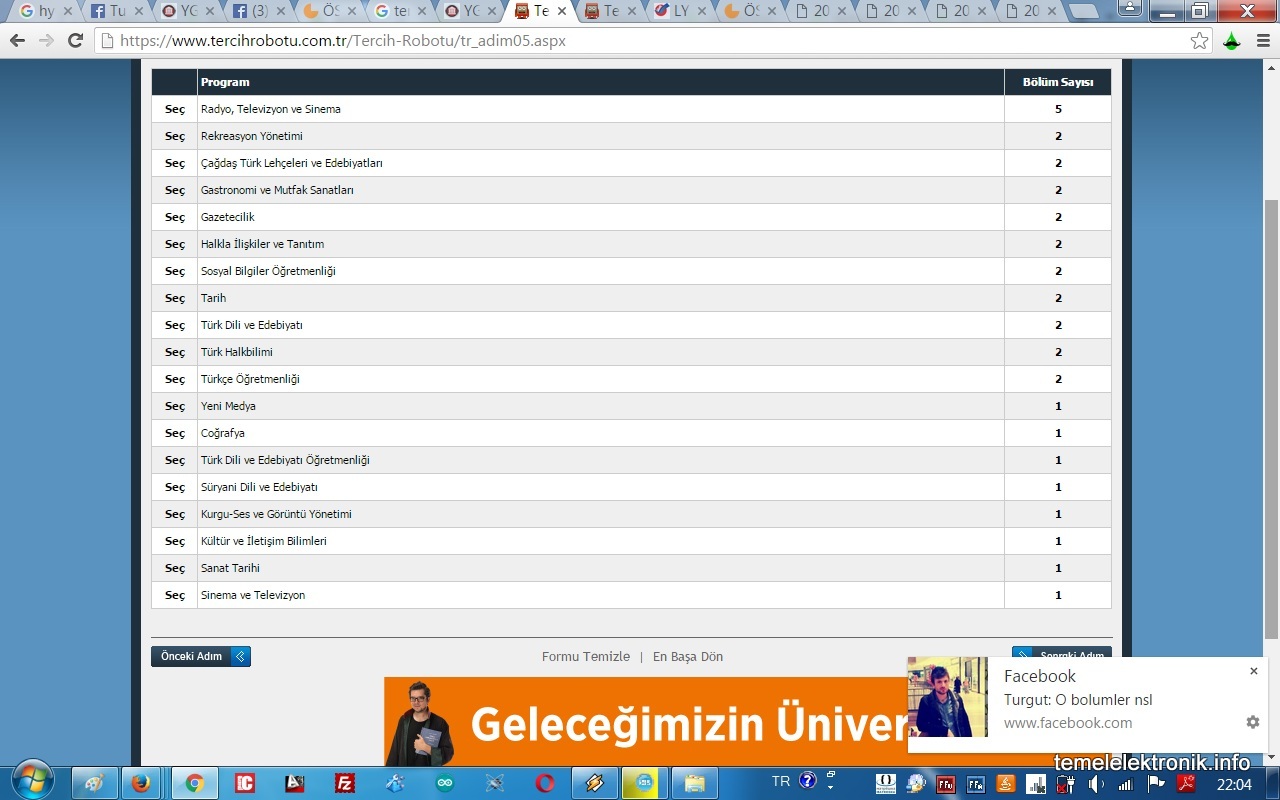Launch FileZilla from the taskbar
The width and height of the screenshot is (1280, 800).
(345, 783)
